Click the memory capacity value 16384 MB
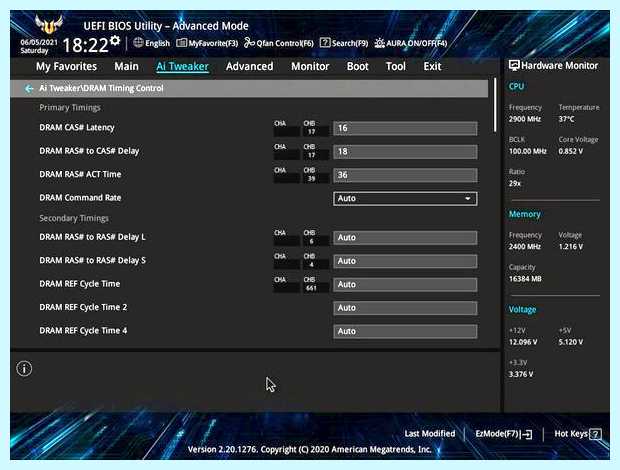Image resolution: width=620 pixels, height=470 pixels. [x=525, y=279]
